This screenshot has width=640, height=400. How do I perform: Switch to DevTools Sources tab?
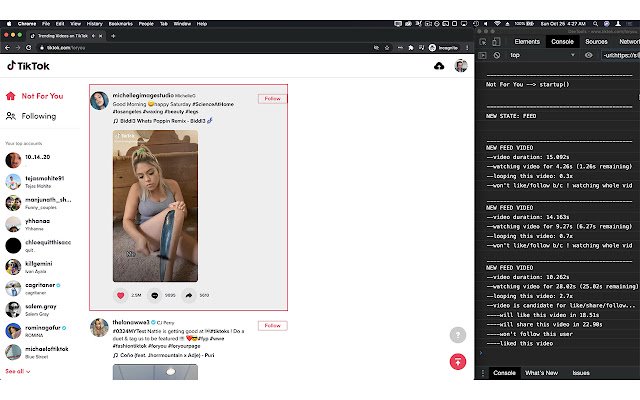click(x=596, y=42)
